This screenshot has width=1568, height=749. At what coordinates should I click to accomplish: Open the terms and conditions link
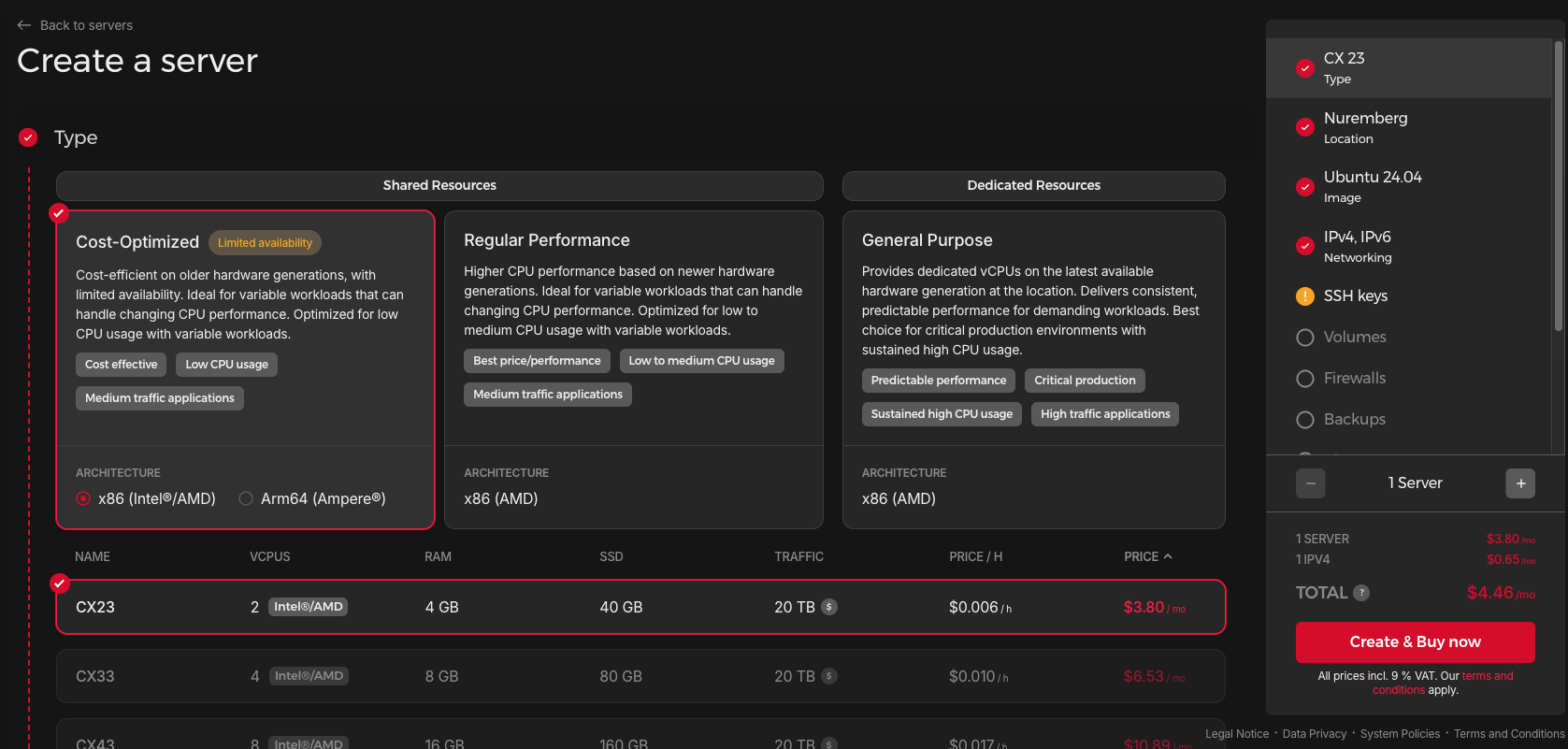click(1442, 683)
